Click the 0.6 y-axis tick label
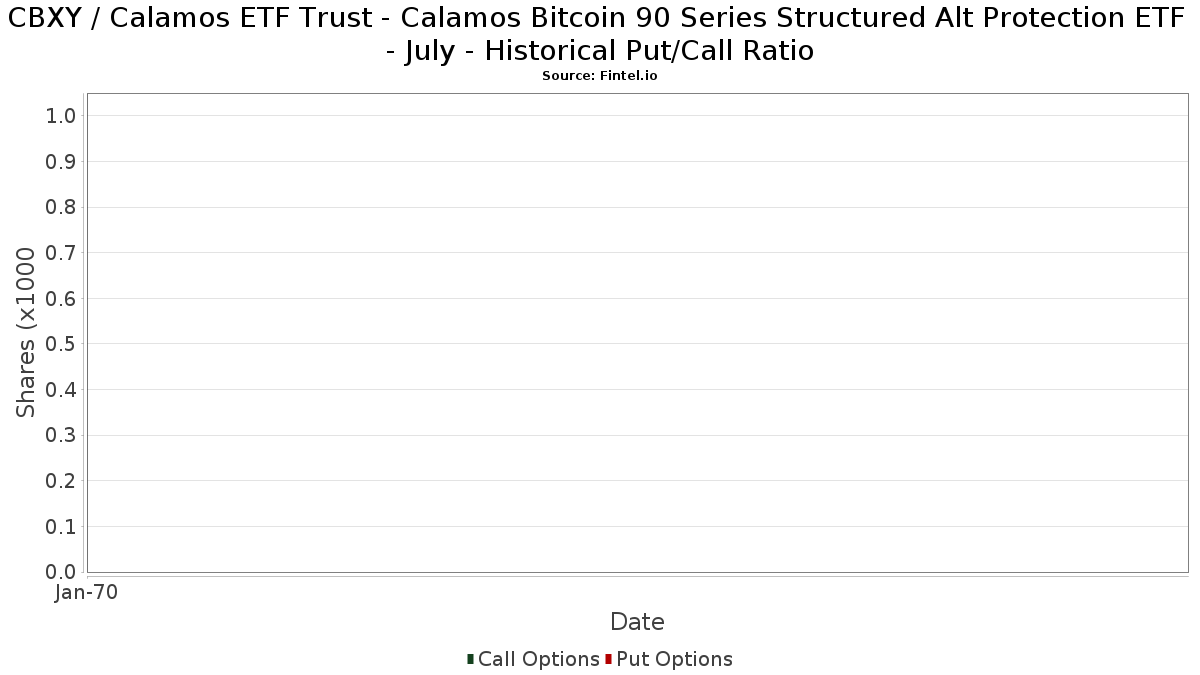This screenshot has width=1200, height=675. point(61,299)
